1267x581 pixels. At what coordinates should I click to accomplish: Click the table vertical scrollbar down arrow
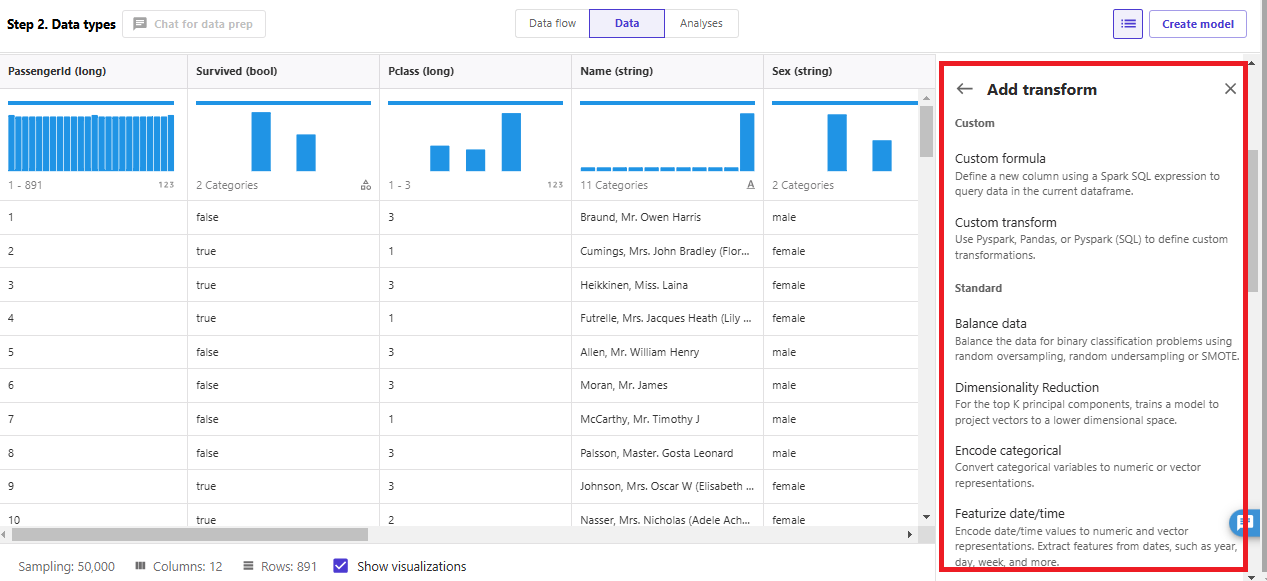point(926,516)
